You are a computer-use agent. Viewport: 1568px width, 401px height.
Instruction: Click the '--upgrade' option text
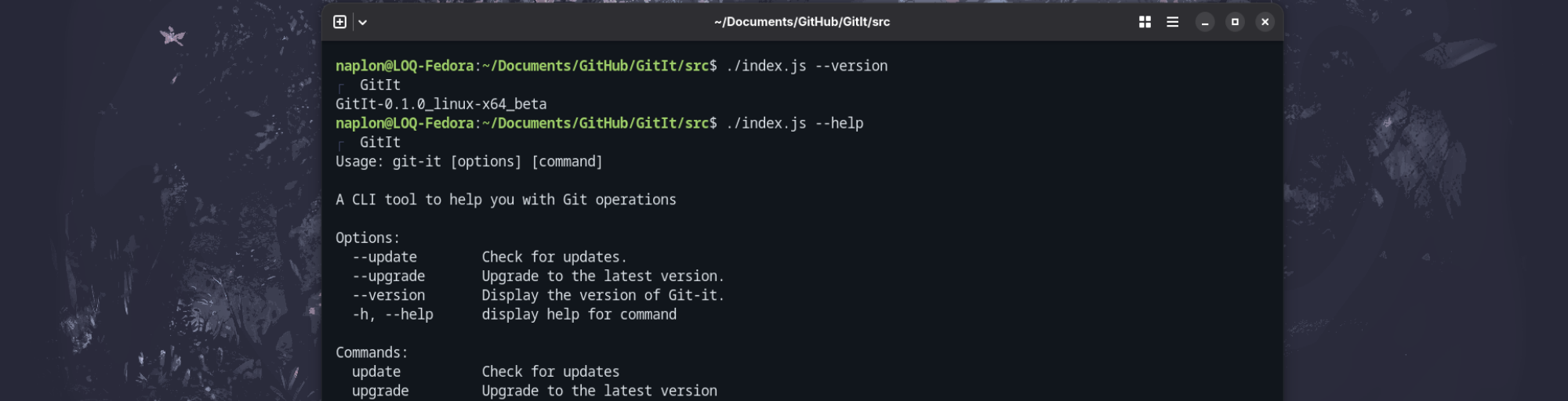click(388, 276)
